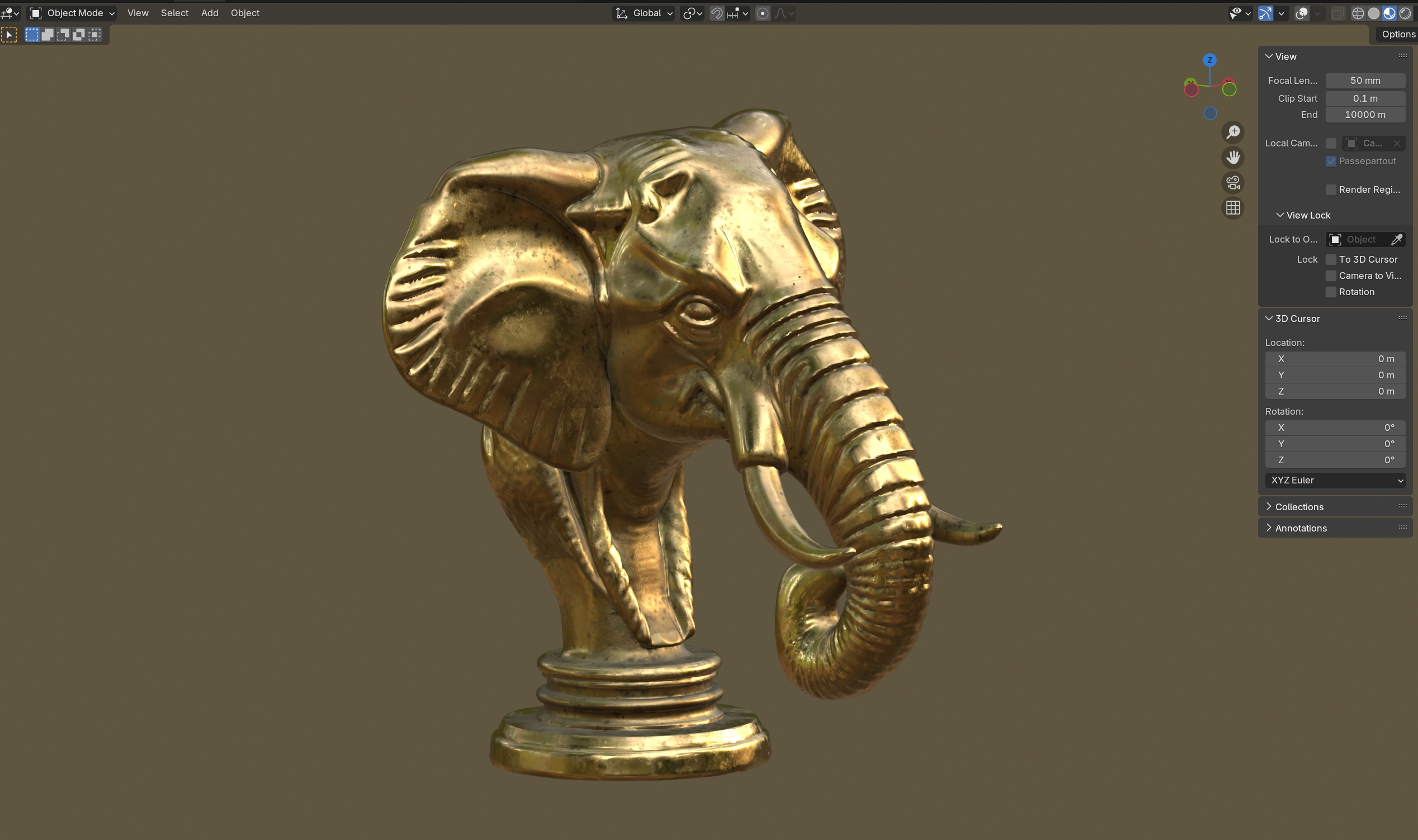Image resolution: width=1418 pixels, height=840 pixels.
Task: Click the Options button
Action: click(x=1398, y=34)
